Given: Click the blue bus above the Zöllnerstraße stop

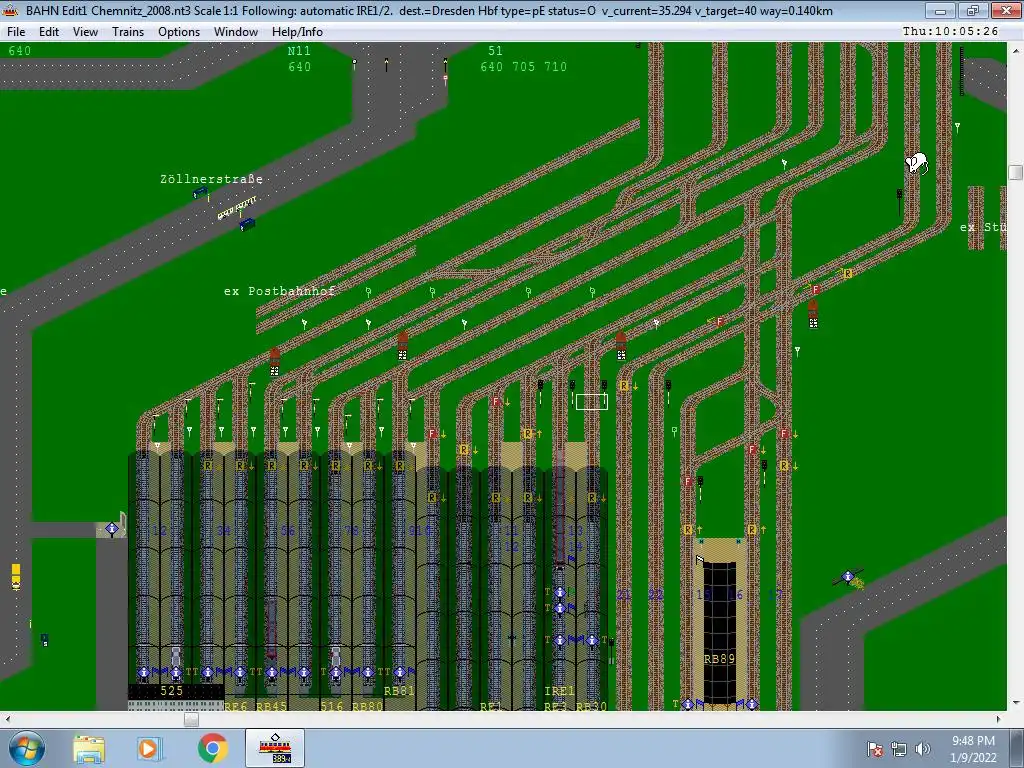Looking at the screenshot, I should pyautogui.click(x=200, y=193).
